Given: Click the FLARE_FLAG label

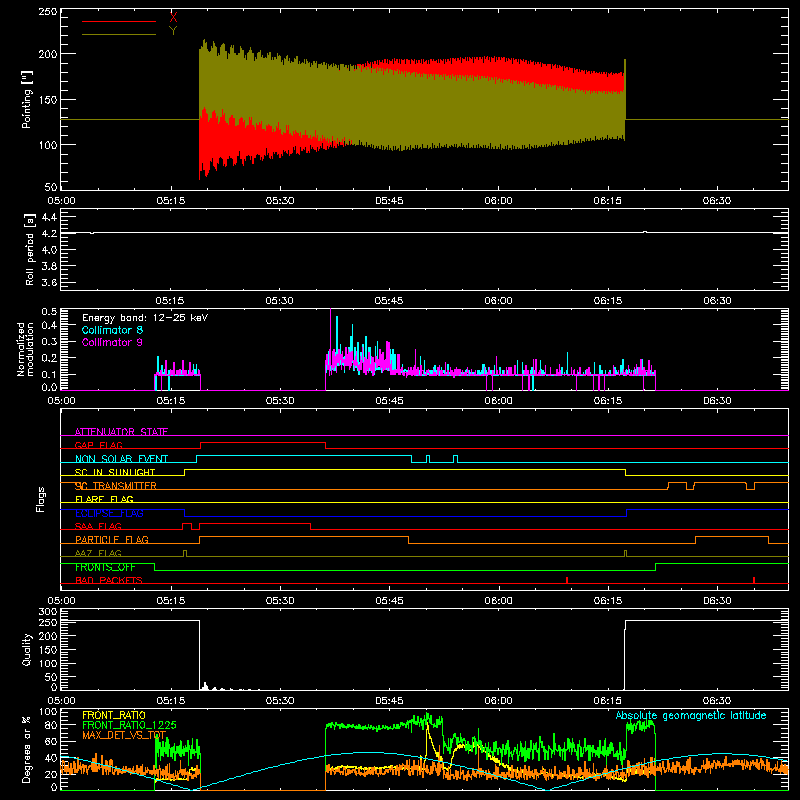Looking at the screenshot, I should click(104, 499).
